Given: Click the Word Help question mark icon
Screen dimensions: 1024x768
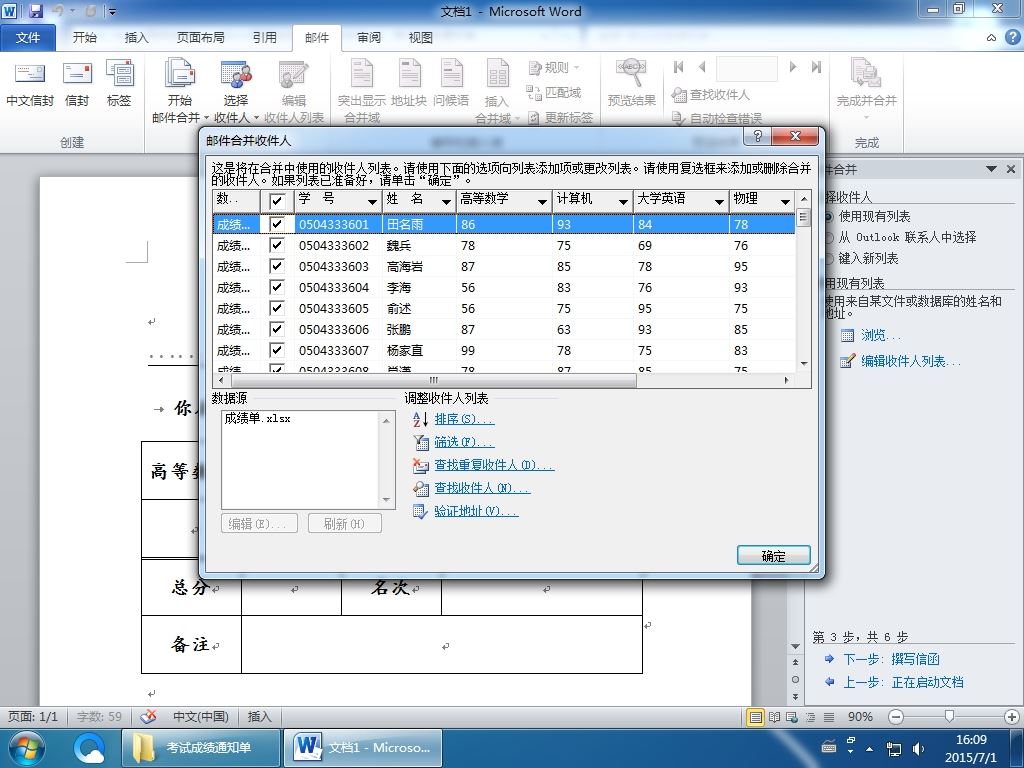Looking at the screenshot, I should (x=1012, y=38).
